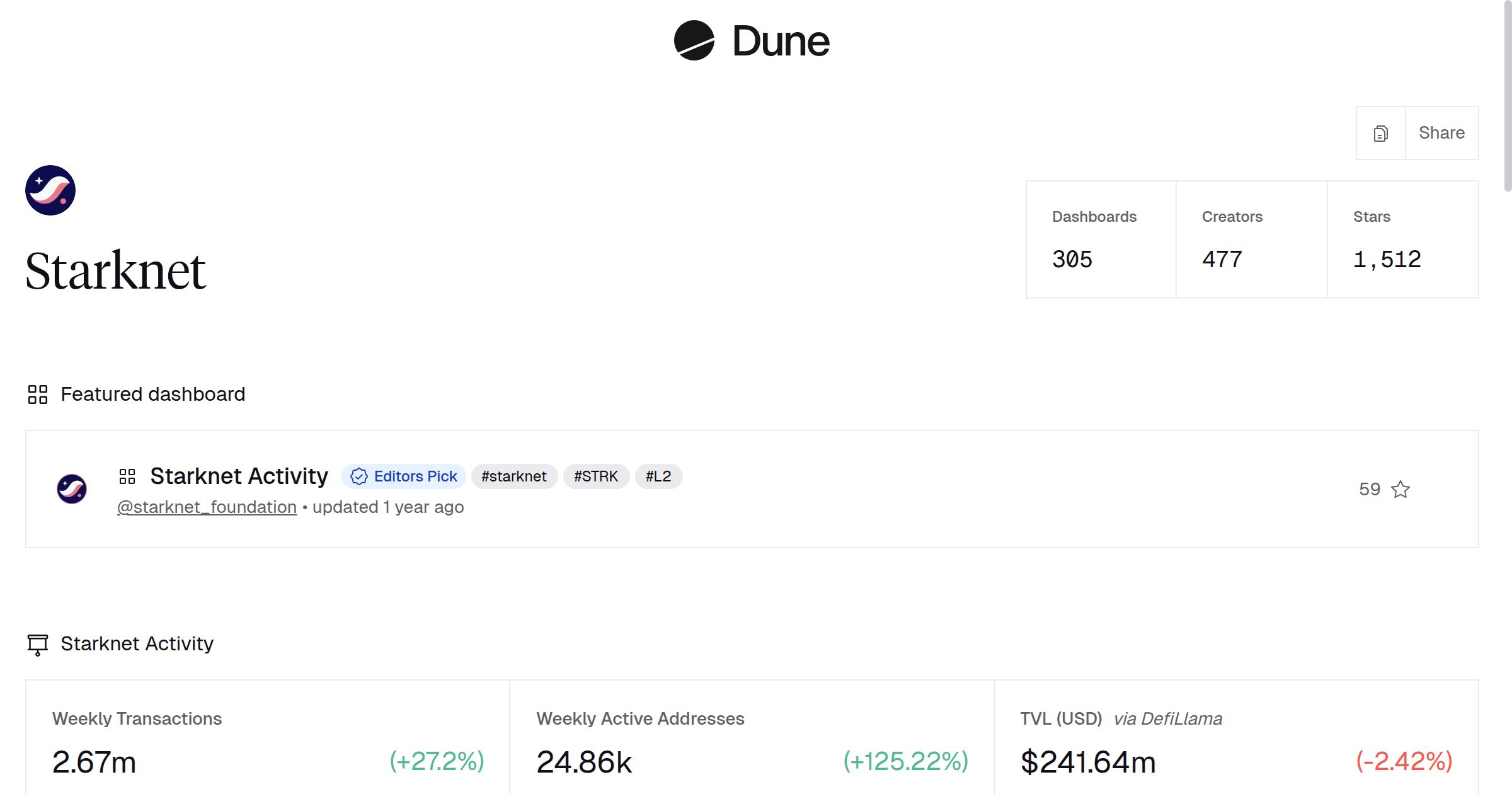The height and width of the screenshot is (794, 1512).
Task: Click the large Starknet logo avatar
Action: tap(50, 190)
